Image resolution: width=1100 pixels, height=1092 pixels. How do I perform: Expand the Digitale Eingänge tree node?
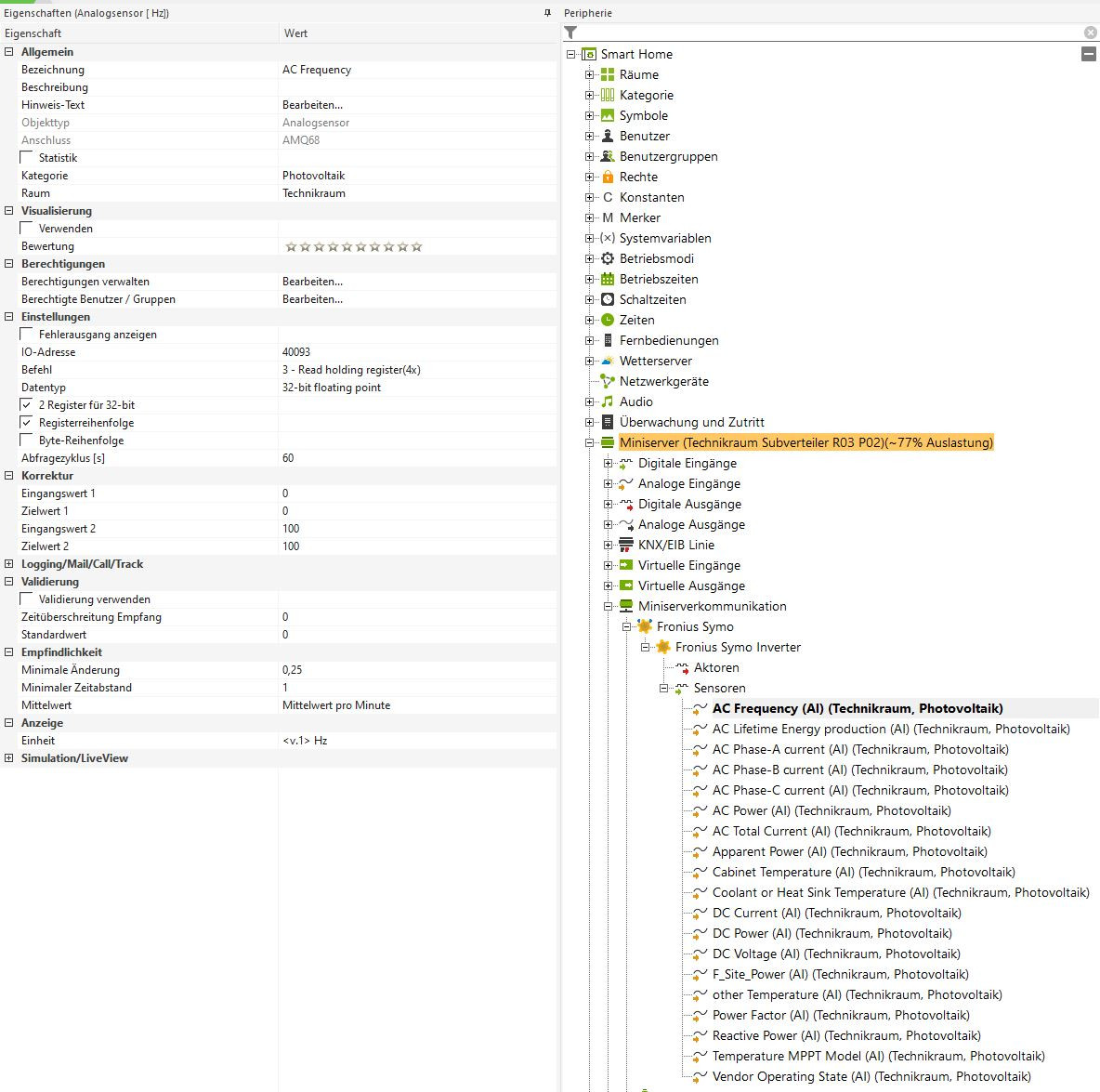(608, 463)
